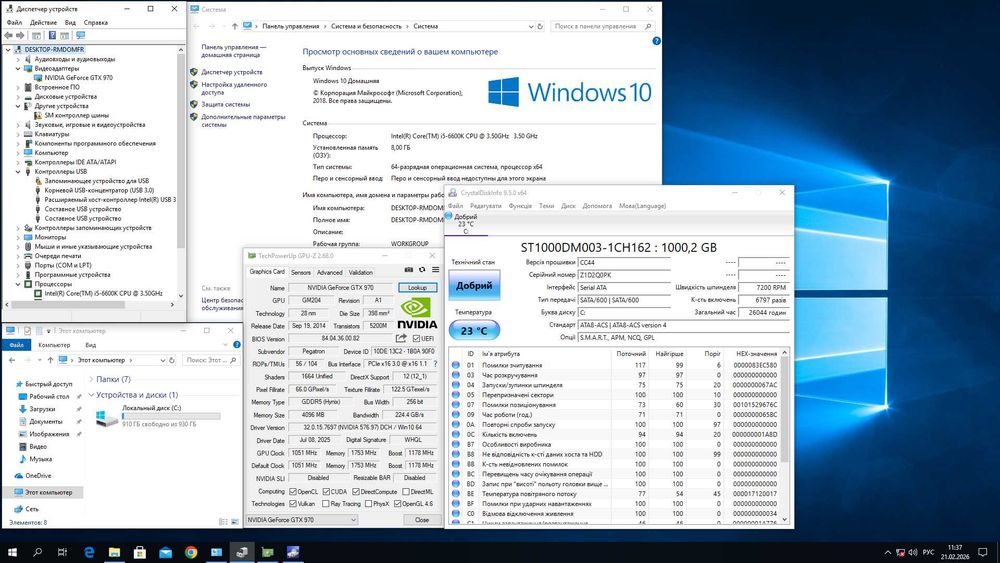Open Функція menu in CrystalDiskInfo
1000x563 pixels.
(520, 206)
